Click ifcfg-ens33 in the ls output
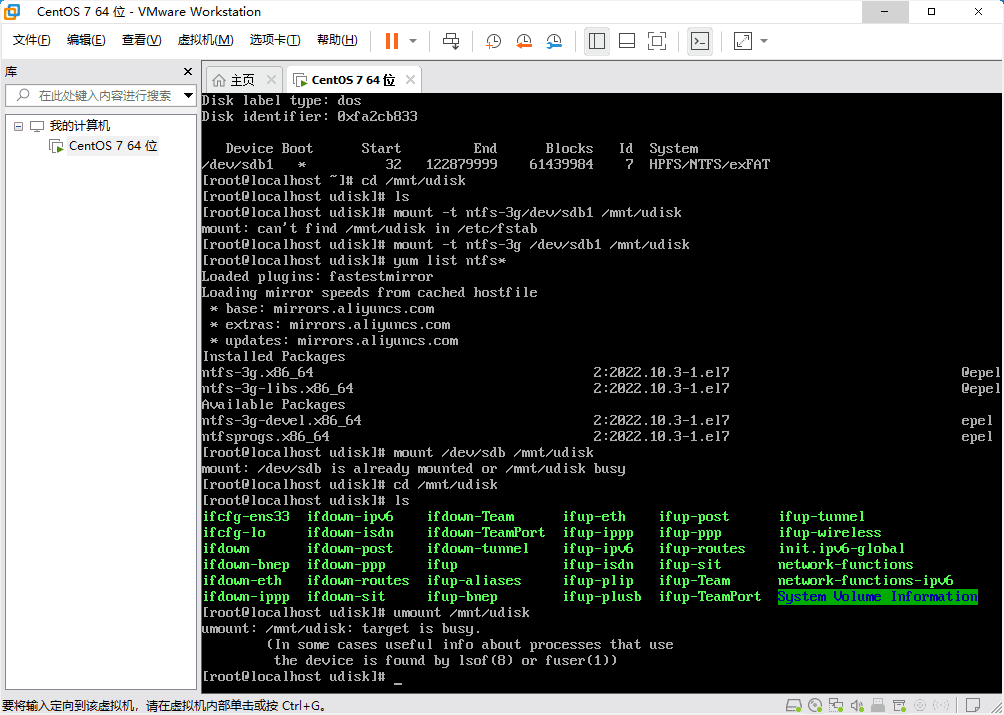 coord(246,517)
